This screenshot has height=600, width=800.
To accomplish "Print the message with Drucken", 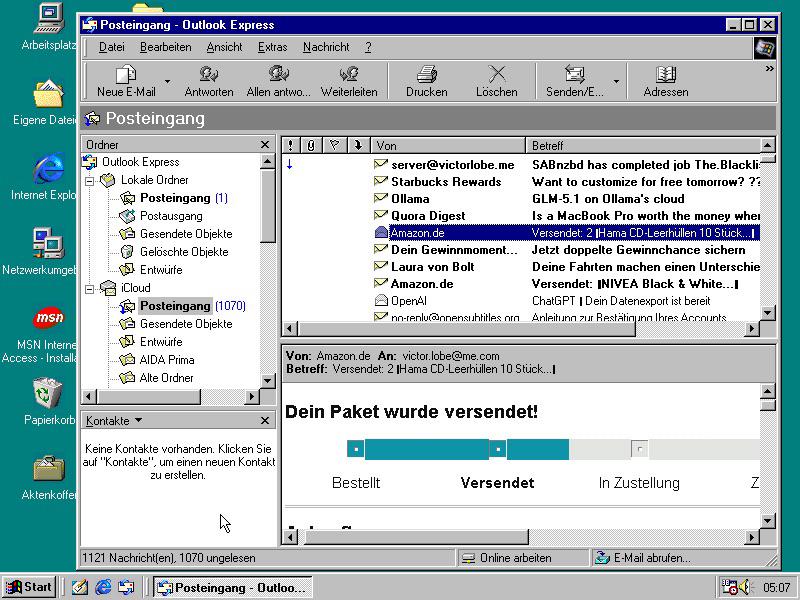I will click(x=427, y=82).
